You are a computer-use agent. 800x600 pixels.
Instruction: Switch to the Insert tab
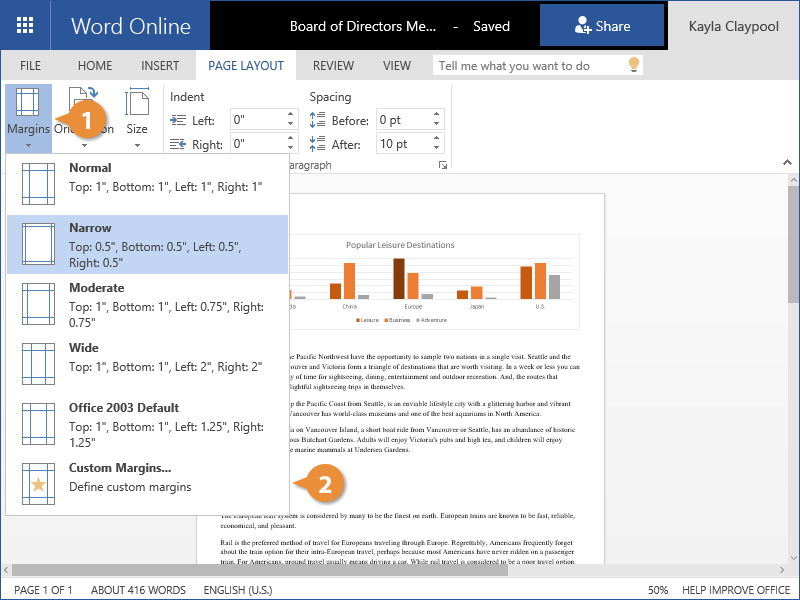coord(160,66)
